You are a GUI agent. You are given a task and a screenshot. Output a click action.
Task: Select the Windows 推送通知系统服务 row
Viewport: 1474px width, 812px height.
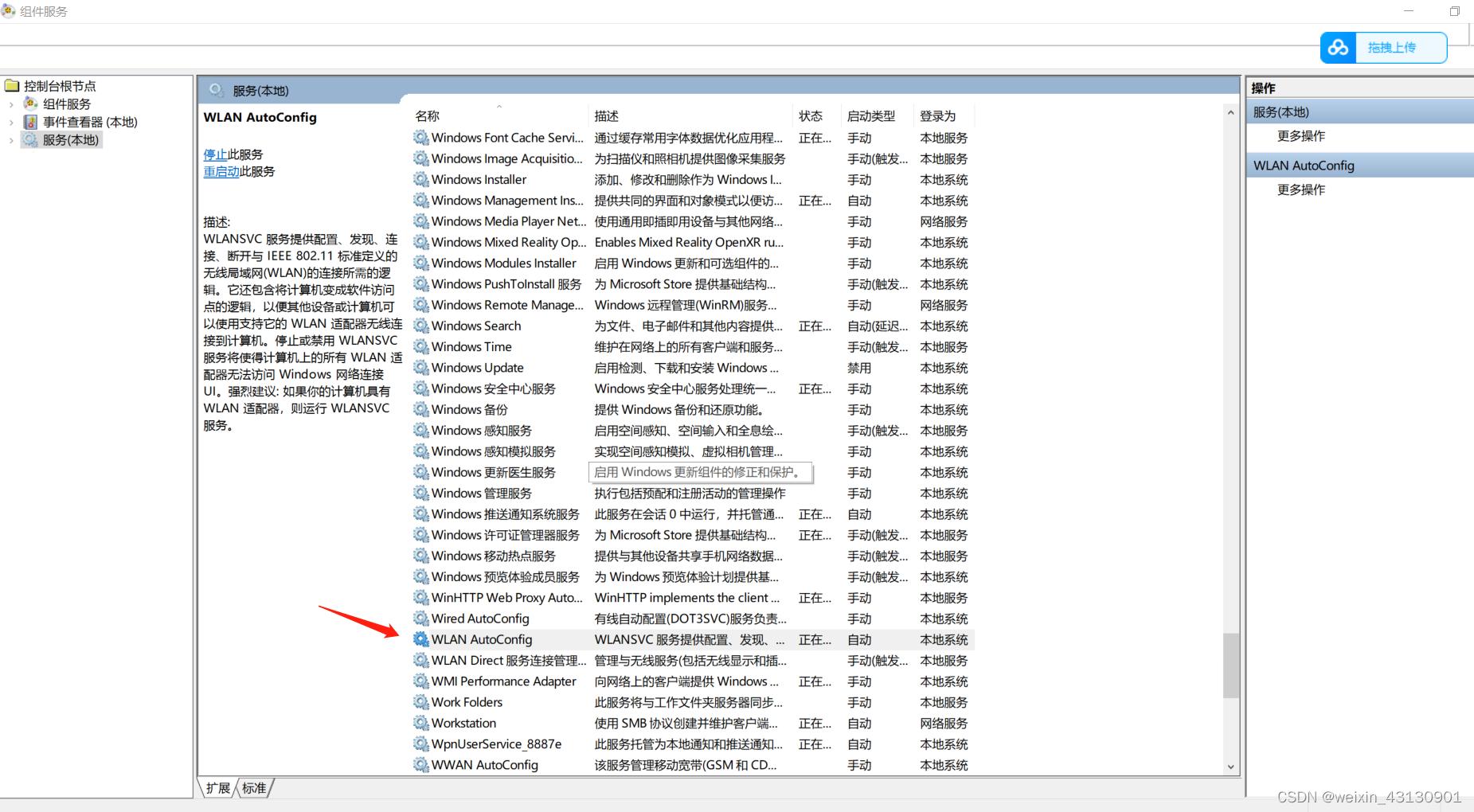[x=693, y=514]
